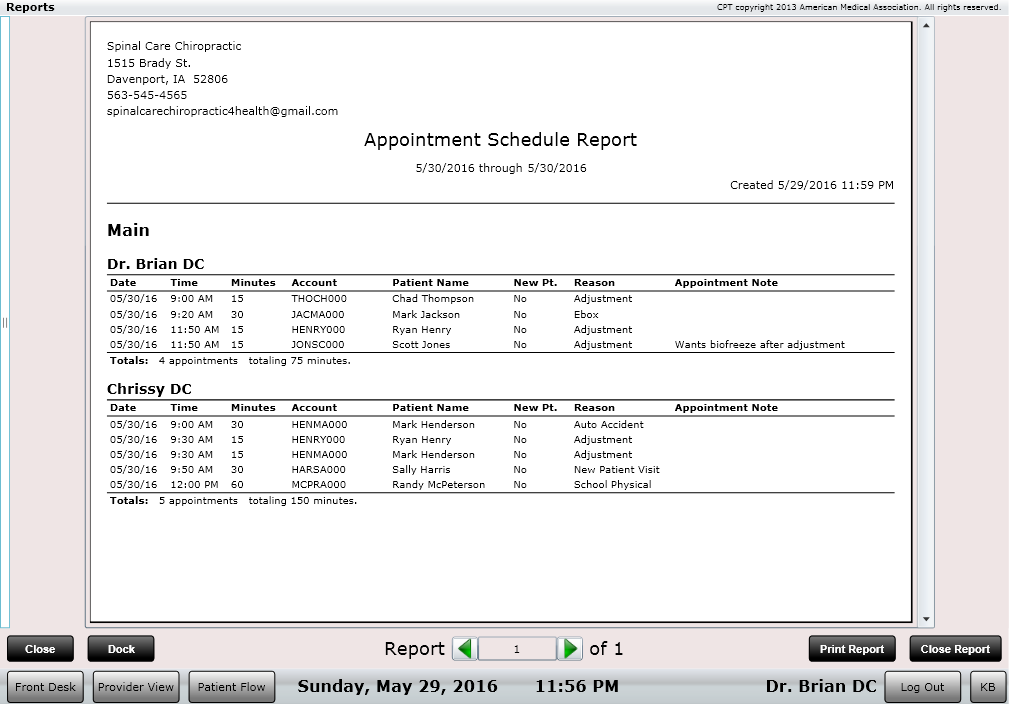The height and width of the screenshot is (704, 1009).
Task: Dock the reports panel
Action: tap(121, 649)
